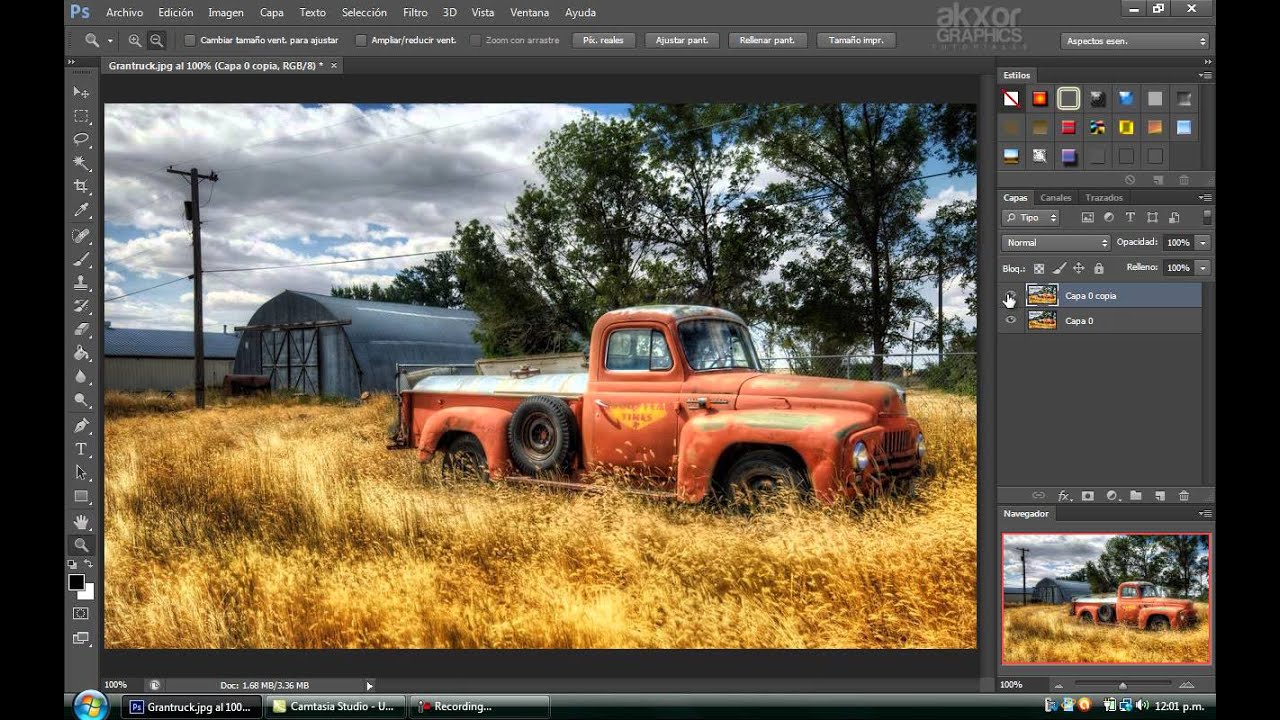Image resolution: width=1280 pixels, height=720 pixels.
Task: Open the blend mode Normal dropdown
Action: pyautogui.click(x=1056, y=243)
